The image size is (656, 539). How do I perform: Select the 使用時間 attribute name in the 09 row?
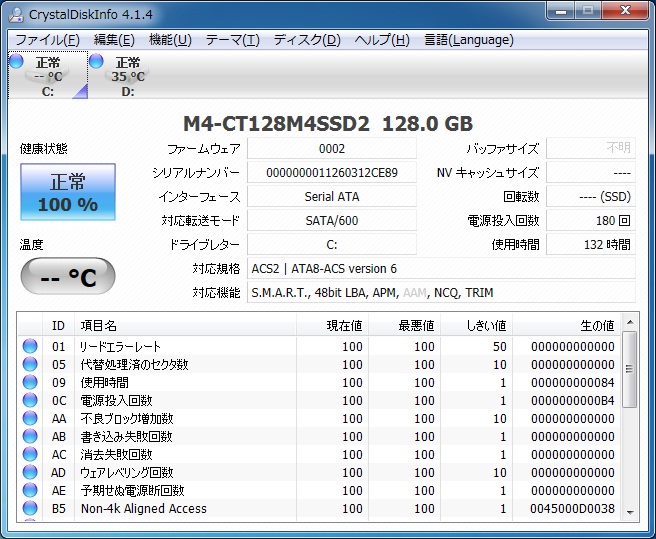[x=105, y=382]
